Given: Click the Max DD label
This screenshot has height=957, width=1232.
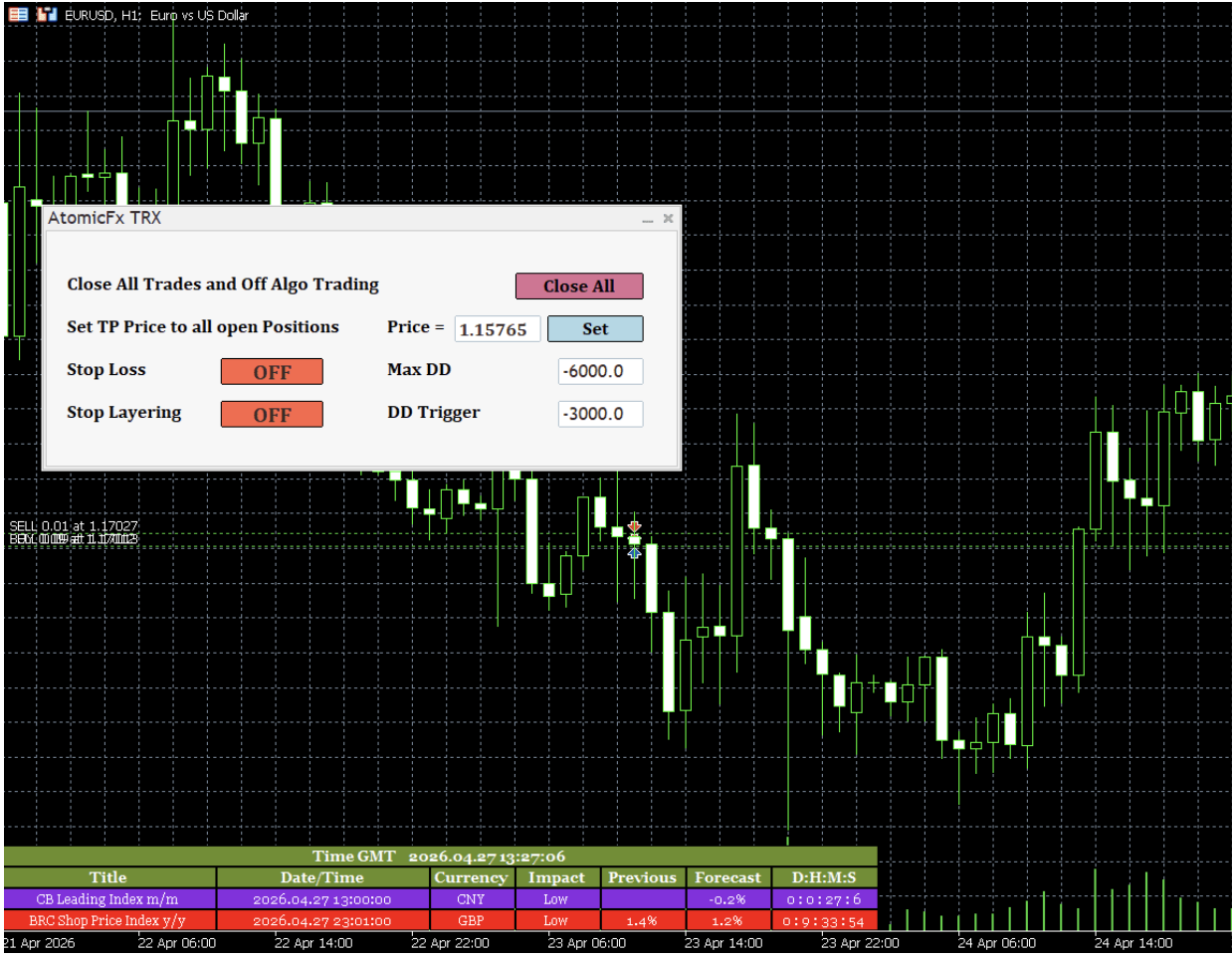Looking at the screenshot, I should tap(419, 369).
